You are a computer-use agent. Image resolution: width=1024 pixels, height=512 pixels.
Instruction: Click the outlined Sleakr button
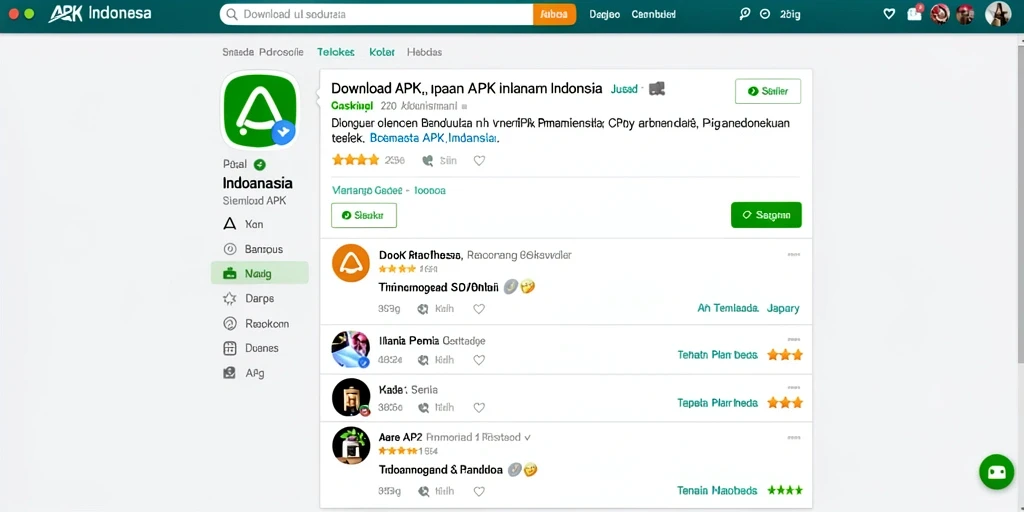(x=364, y=215)
